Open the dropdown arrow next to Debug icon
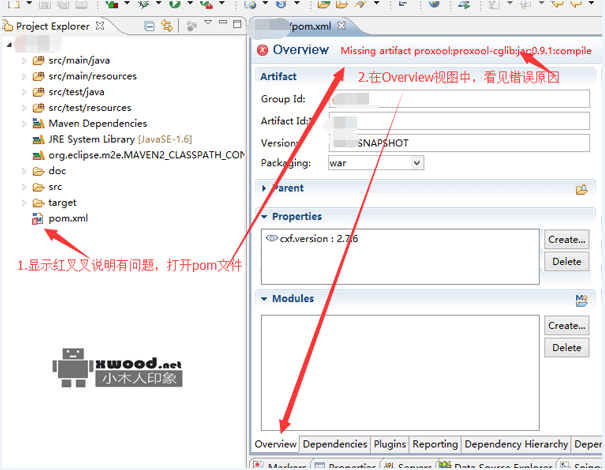Screen dimensions: 605x470 click(x=159, y=3)
